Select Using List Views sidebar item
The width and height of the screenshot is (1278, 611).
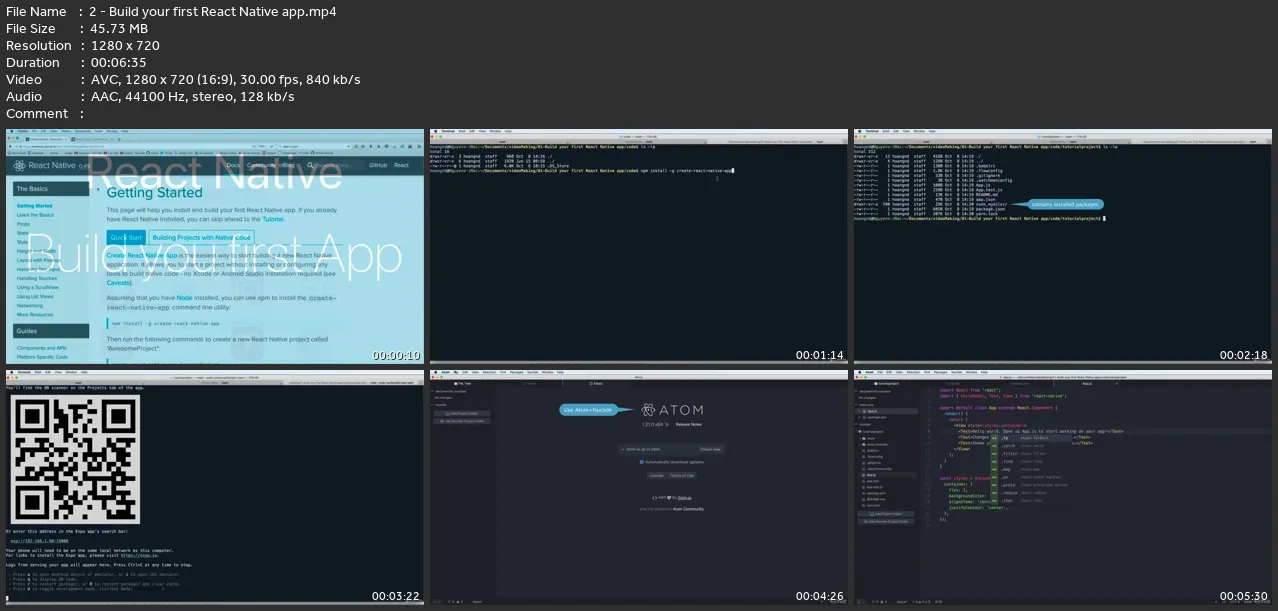coord(35,296)
